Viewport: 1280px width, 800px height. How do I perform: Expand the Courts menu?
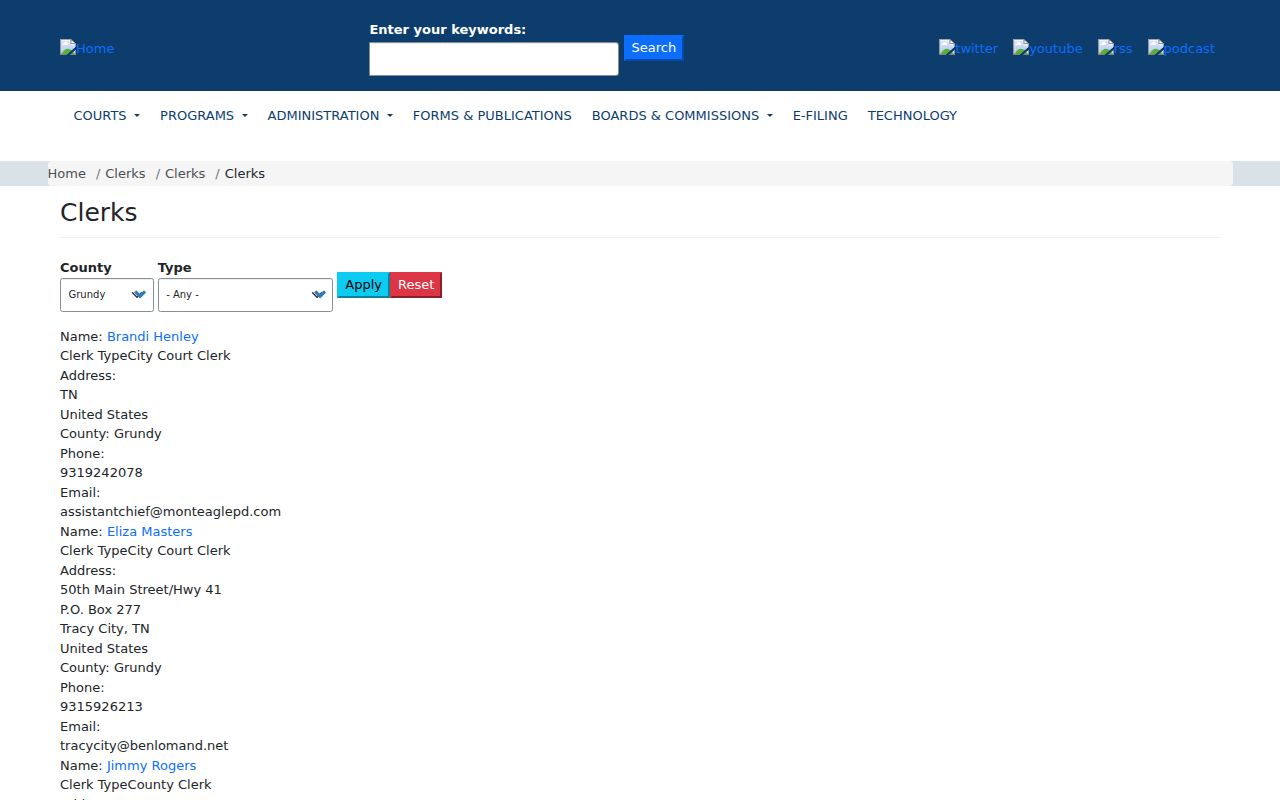click(107, 115)
